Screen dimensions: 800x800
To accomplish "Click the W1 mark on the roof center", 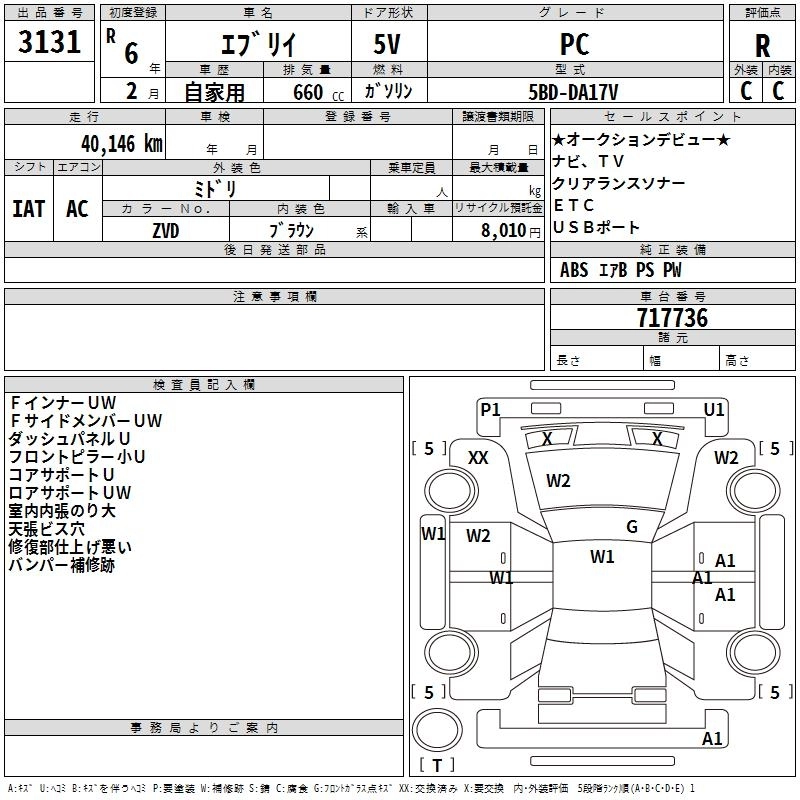I will (602, 557).
